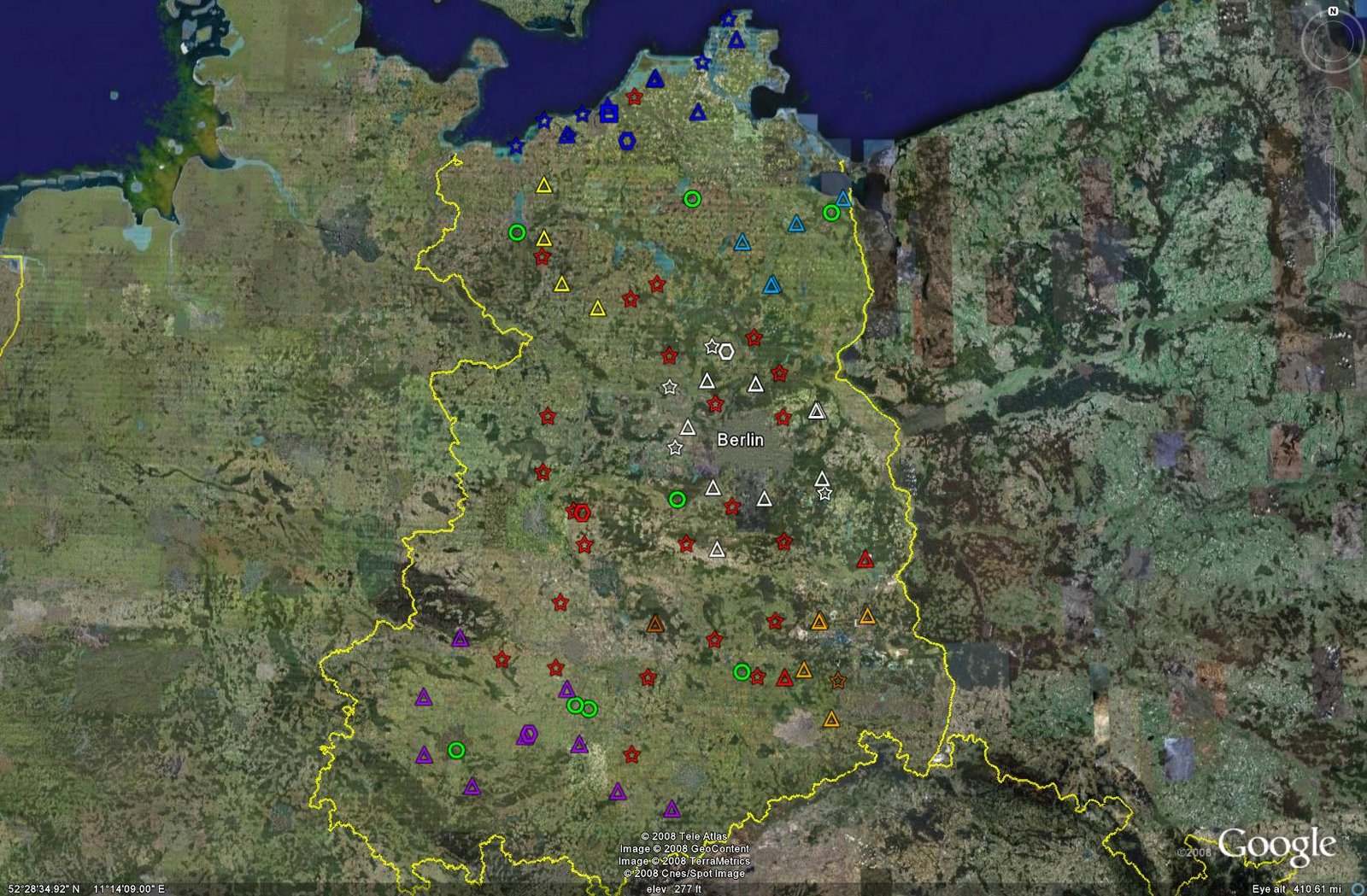1367x896 pixels.
Task: Select the red hexagon marker
Action: tap(582, 512)
